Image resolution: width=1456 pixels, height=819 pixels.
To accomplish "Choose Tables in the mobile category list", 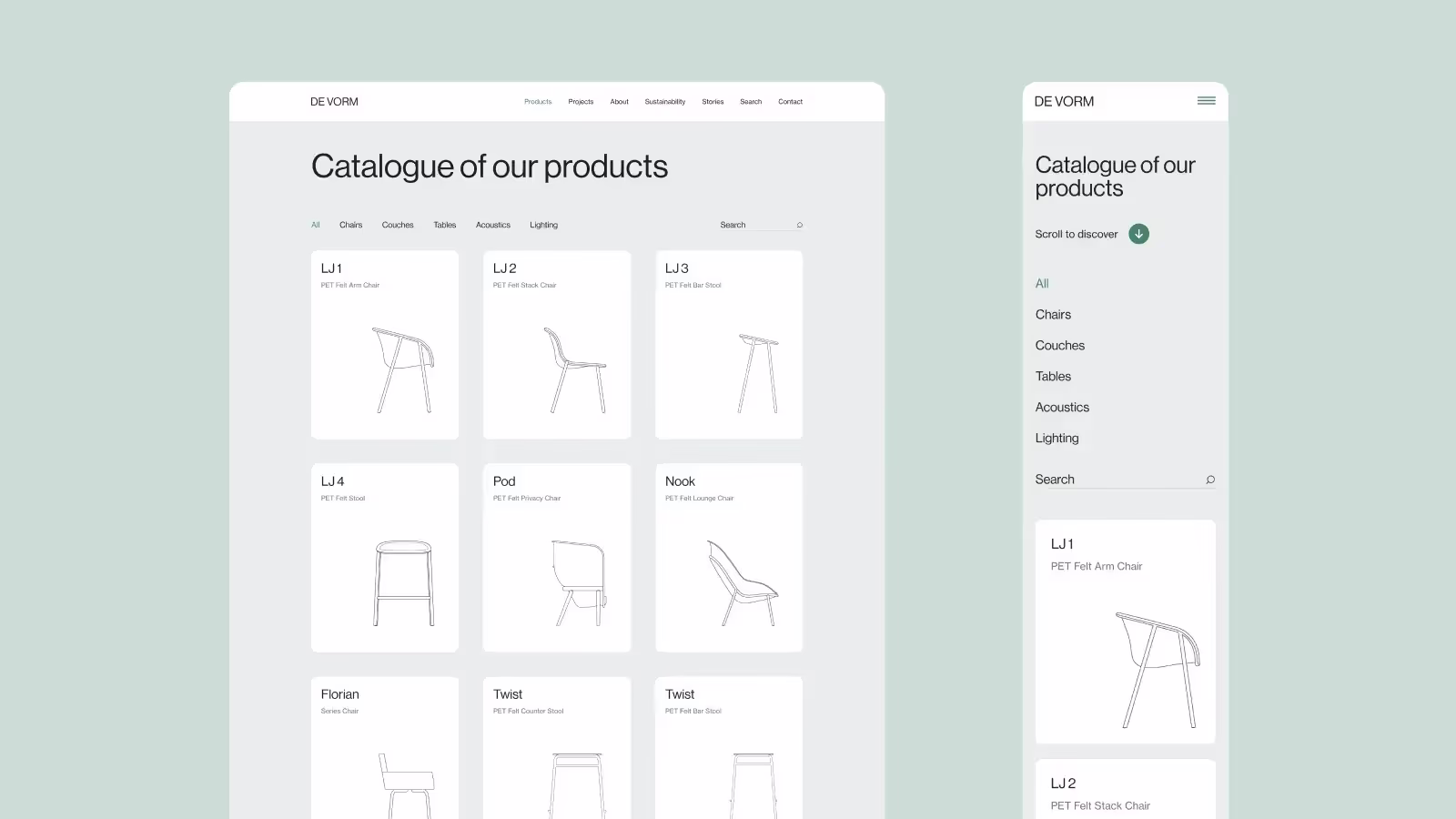I will click(1053, 377).
